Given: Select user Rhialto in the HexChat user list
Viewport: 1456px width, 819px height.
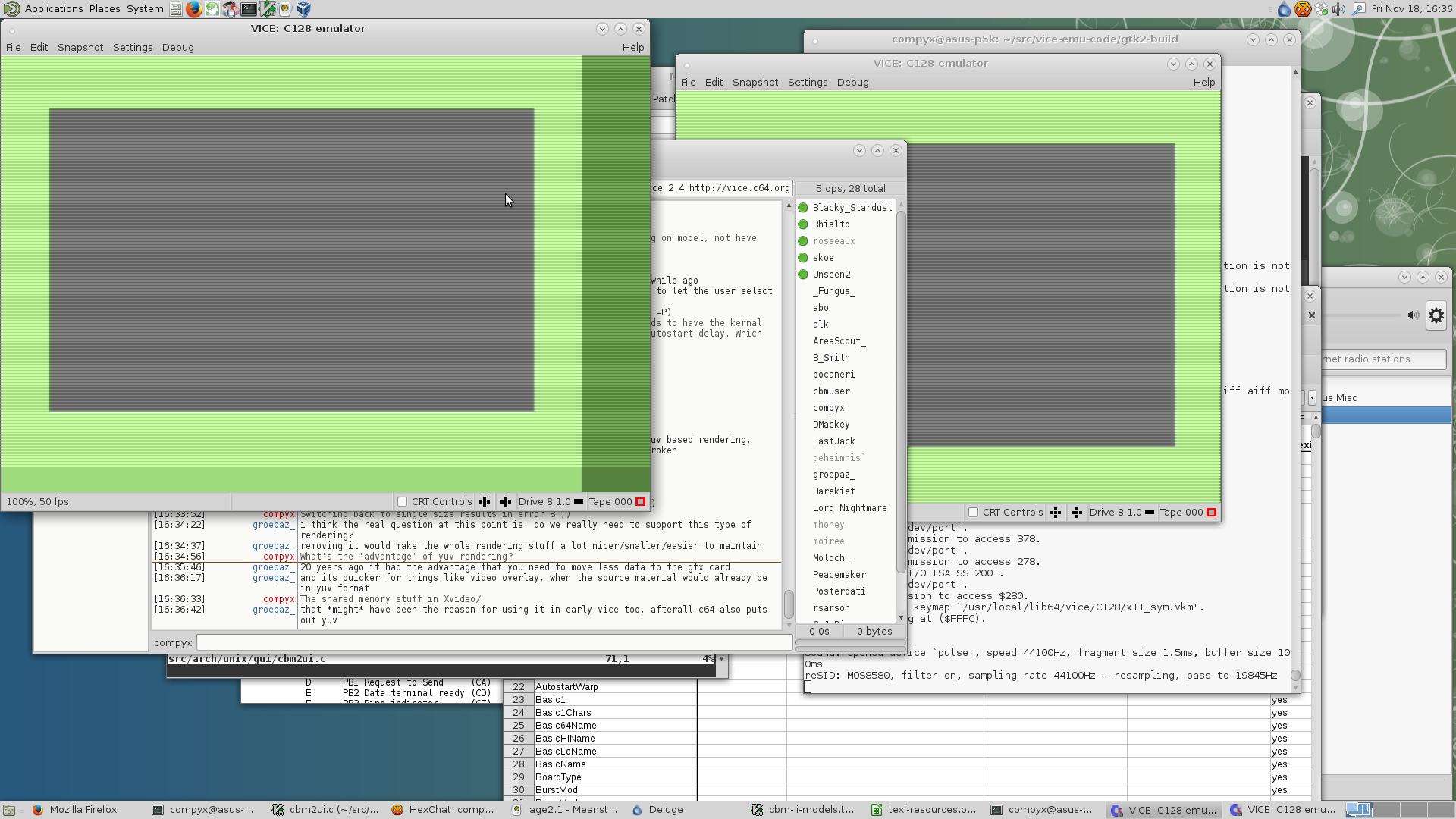Looking at the screenshot, I should (831, 224).
